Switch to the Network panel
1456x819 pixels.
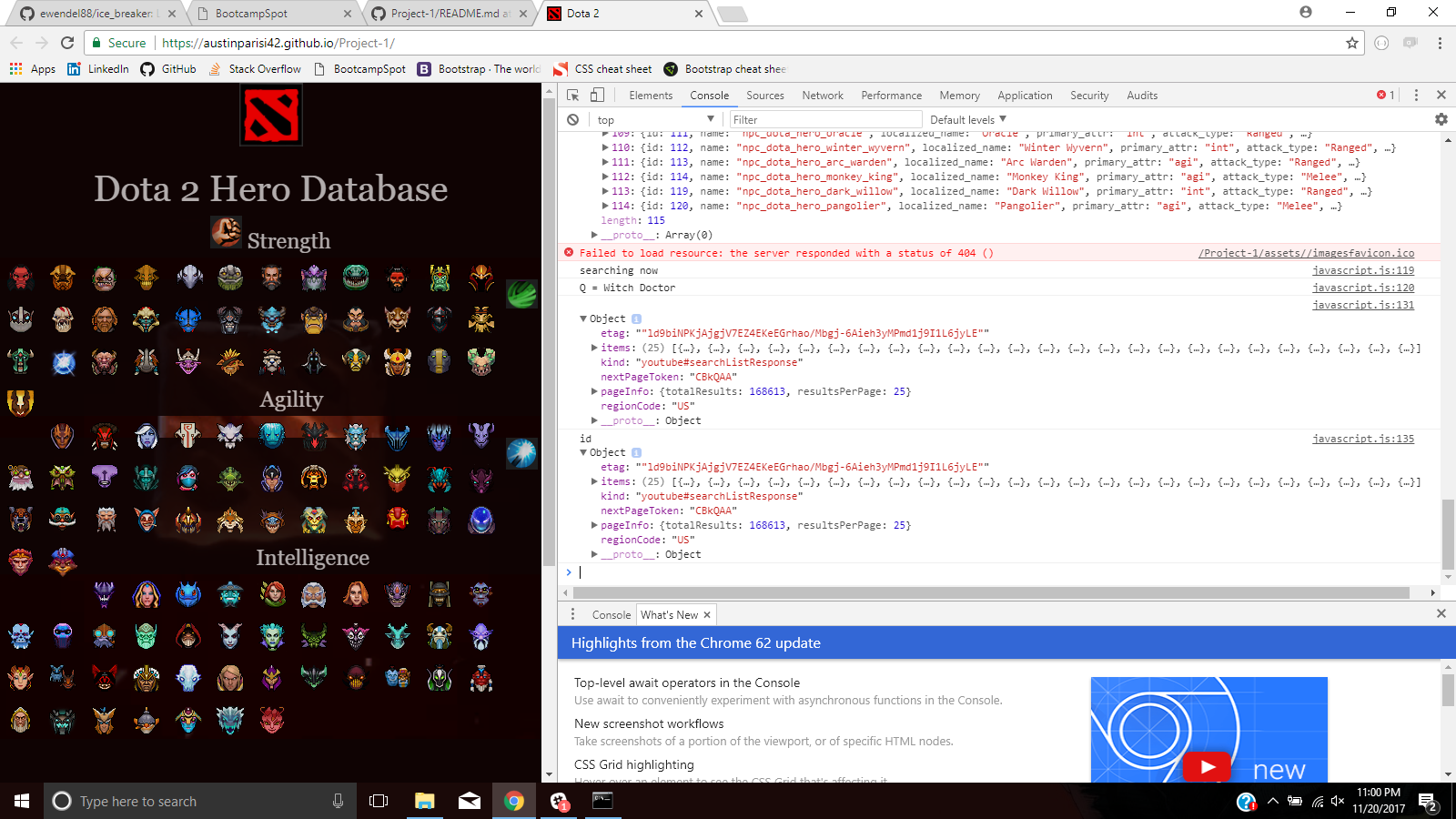pos(822,95)
